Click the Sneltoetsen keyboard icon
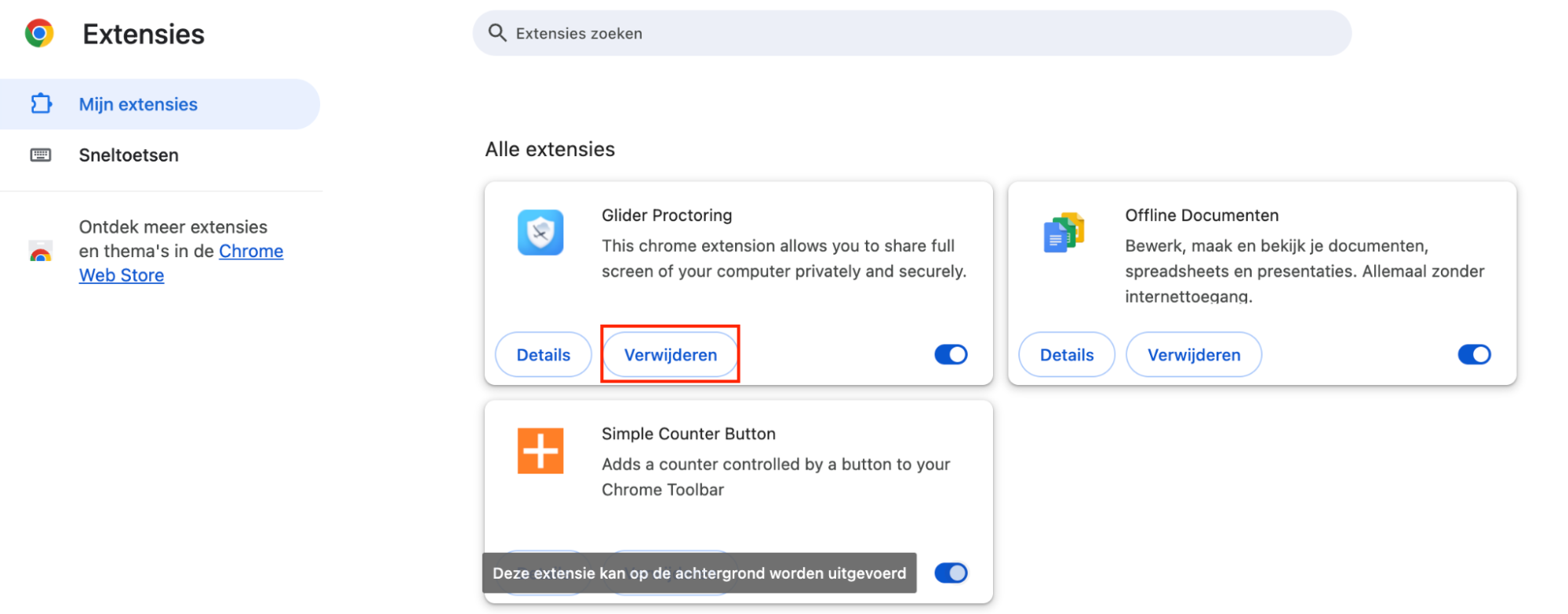This screenshot has width=1568, height=614. [x=41, y=154]
